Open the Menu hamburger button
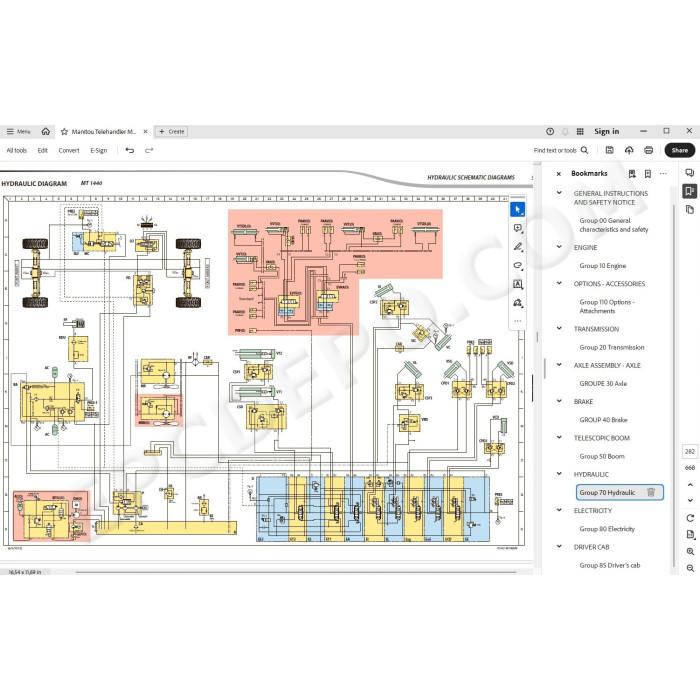The image size is (700, 700). point(18,131)
